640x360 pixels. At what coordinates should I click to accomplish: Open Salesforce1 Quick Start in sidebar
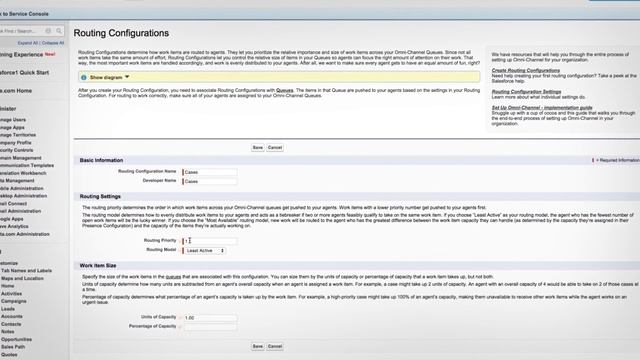pyautogui.click(x=24, y=73)
